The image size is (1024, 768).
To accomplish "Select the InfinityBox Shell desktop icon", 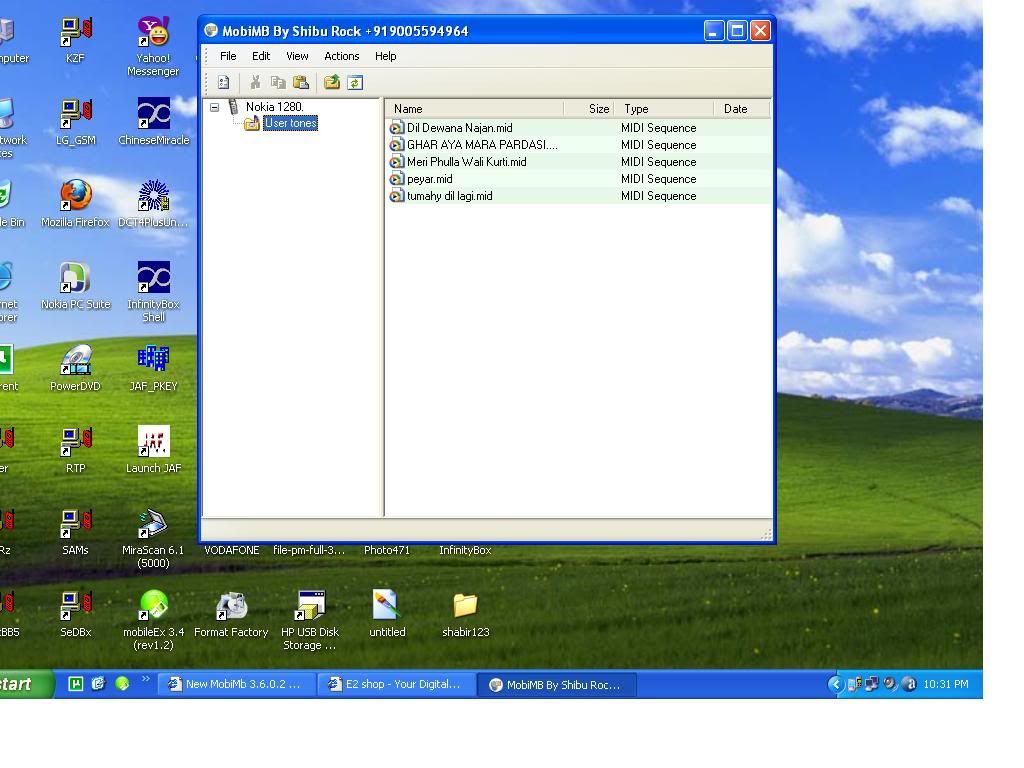I will (x=153, y=293).
